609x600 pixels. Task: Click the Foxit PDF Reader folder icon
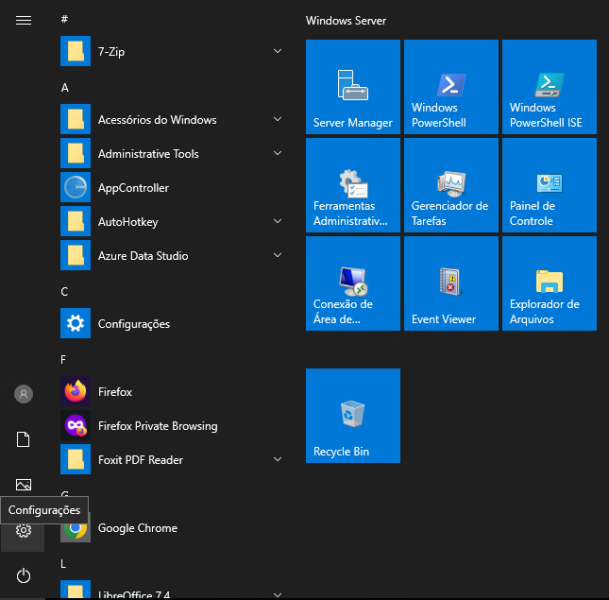click(x=75, y=459)
